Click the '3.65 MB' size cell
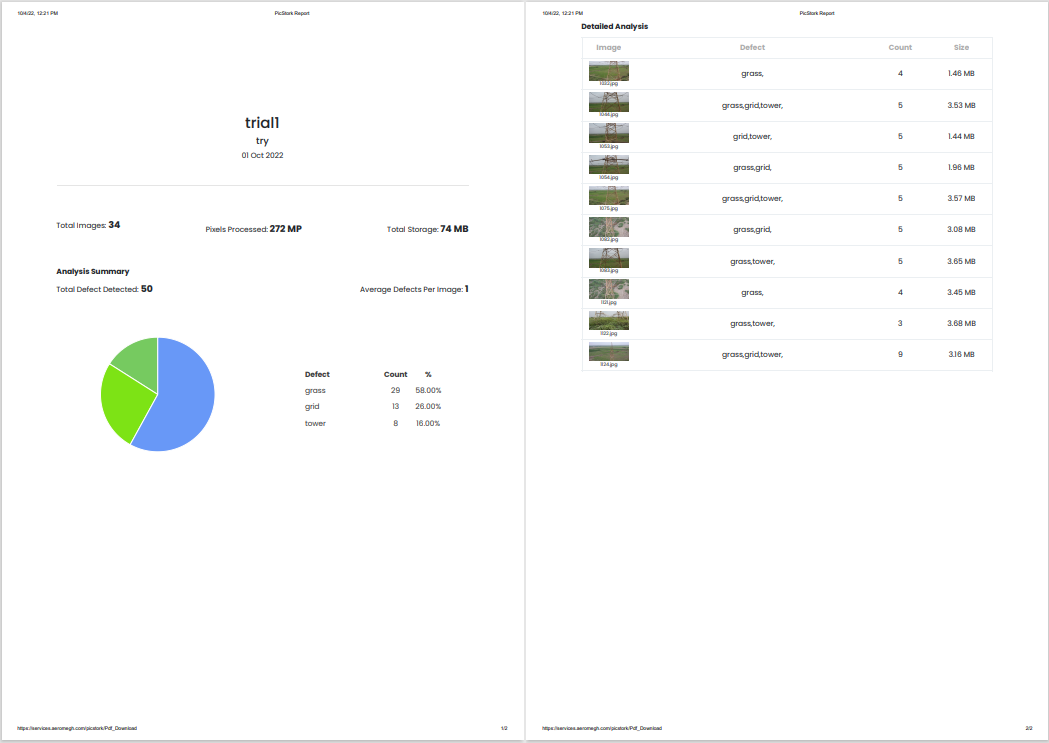Image resolution: width=1049 pixels, height=743 pixels. click(961, 261)
